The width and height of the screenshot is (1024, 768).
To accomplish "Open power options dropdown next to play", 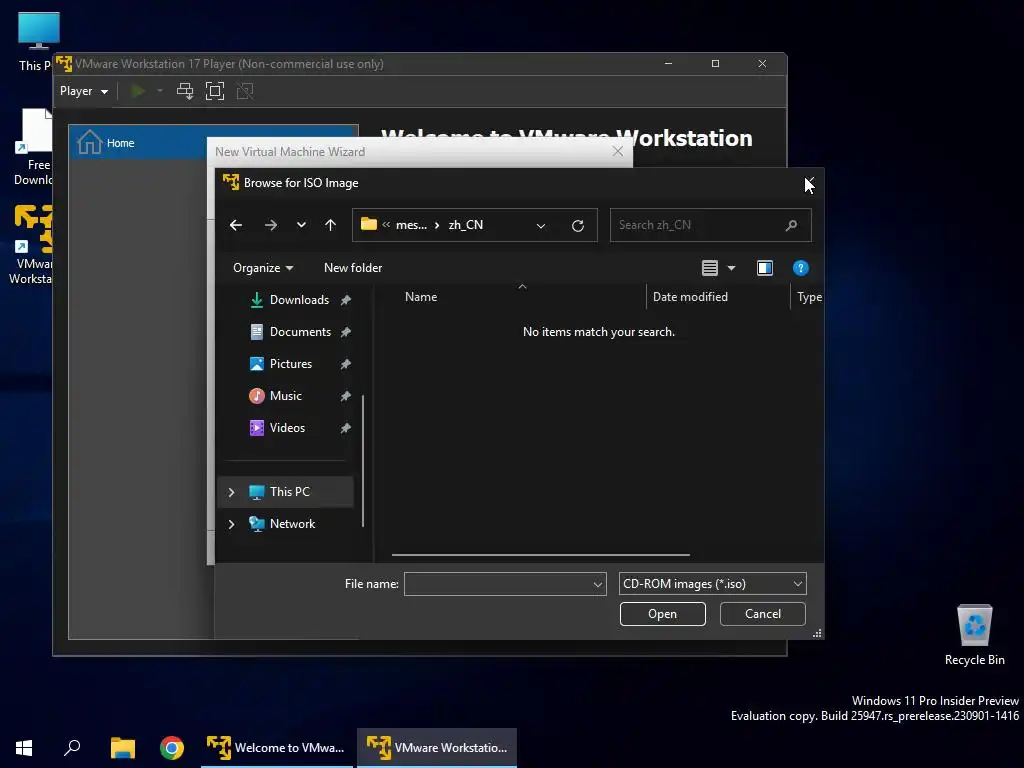I will tap(160, 91).
